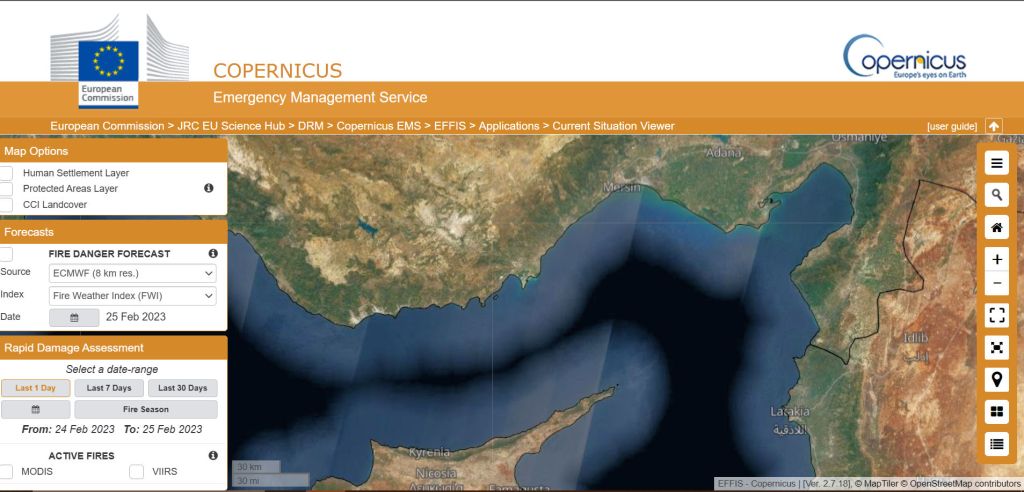Open the four-square grid layout icon

point(996,411)
